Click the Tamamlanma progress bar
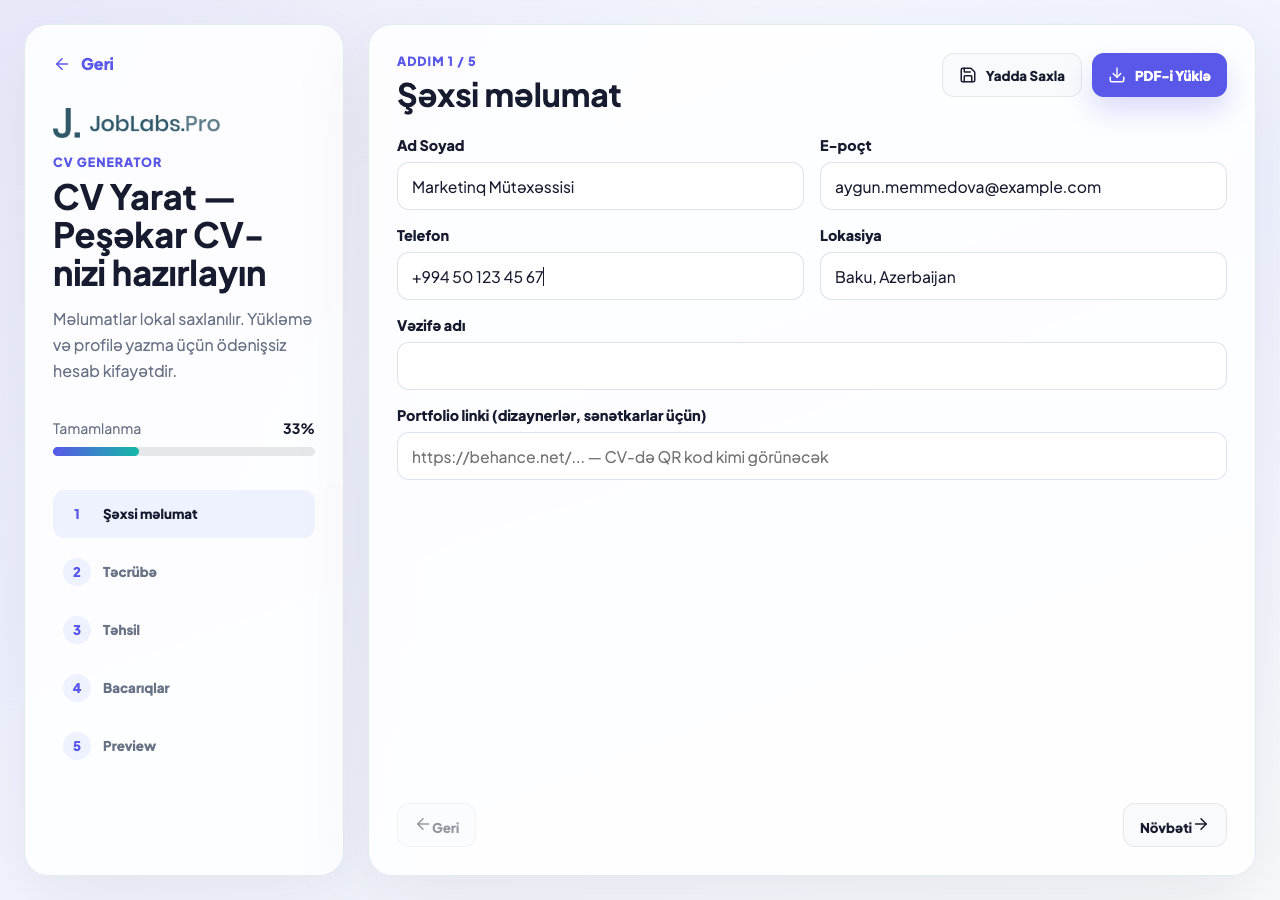This screenshot has height=900, width=1280. click(x=184, y=452)
